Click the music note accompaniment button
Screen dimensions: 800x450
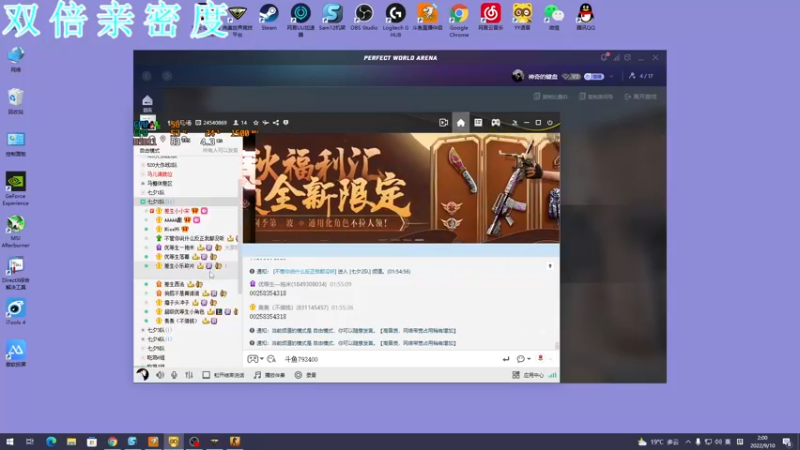pos(269,375)
